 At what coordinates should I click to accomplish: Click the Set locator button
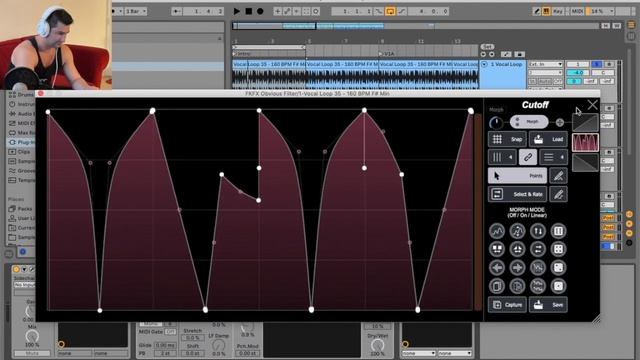coord(487,47)
